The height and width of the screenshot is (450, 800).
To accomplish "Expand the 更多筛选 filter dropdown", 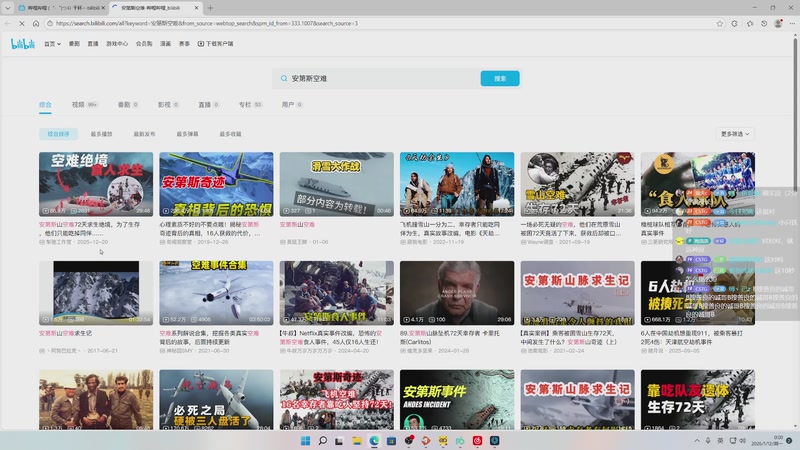I will point(735,134).
